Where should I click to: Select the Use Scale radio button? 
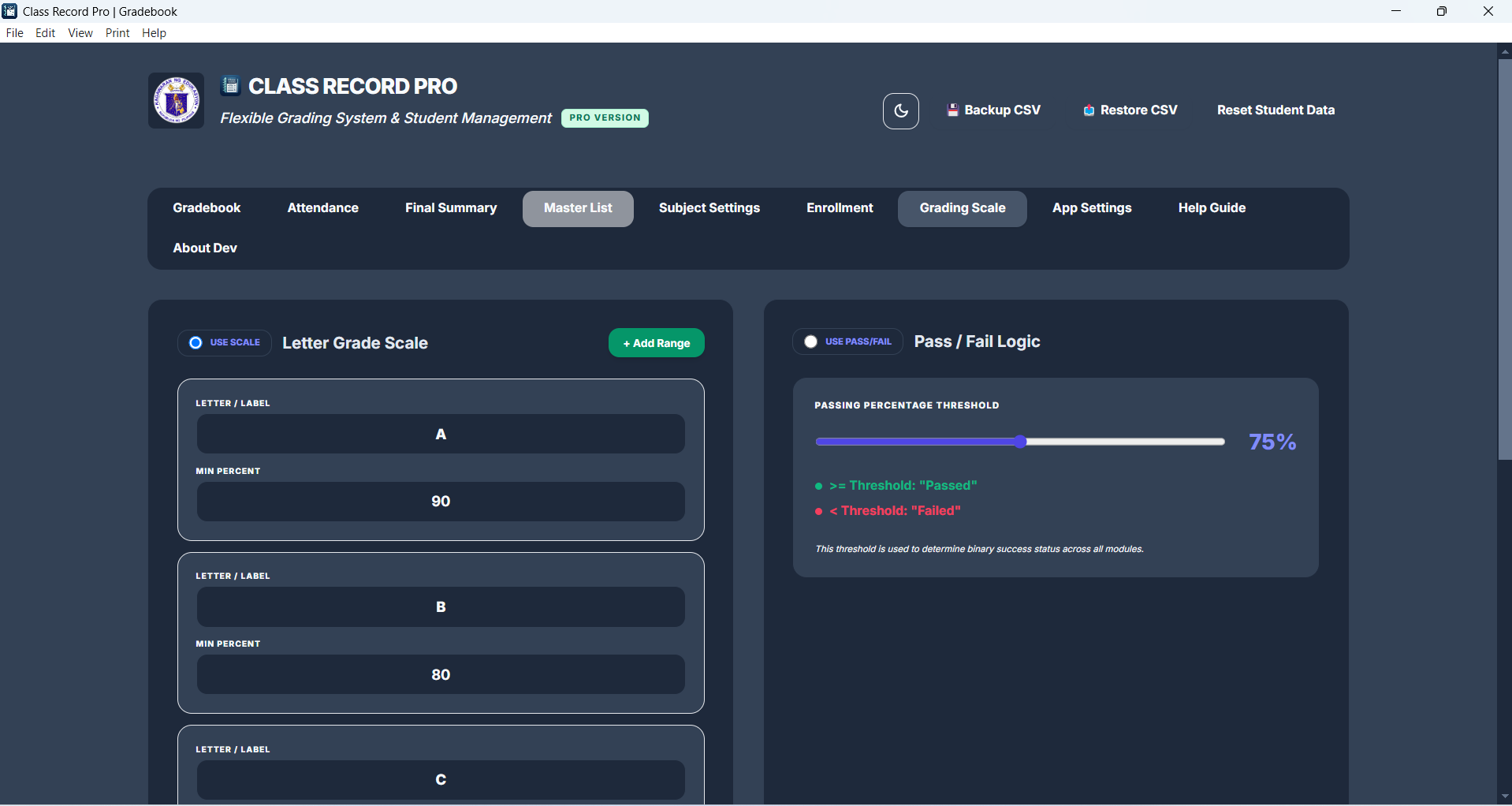196,342
